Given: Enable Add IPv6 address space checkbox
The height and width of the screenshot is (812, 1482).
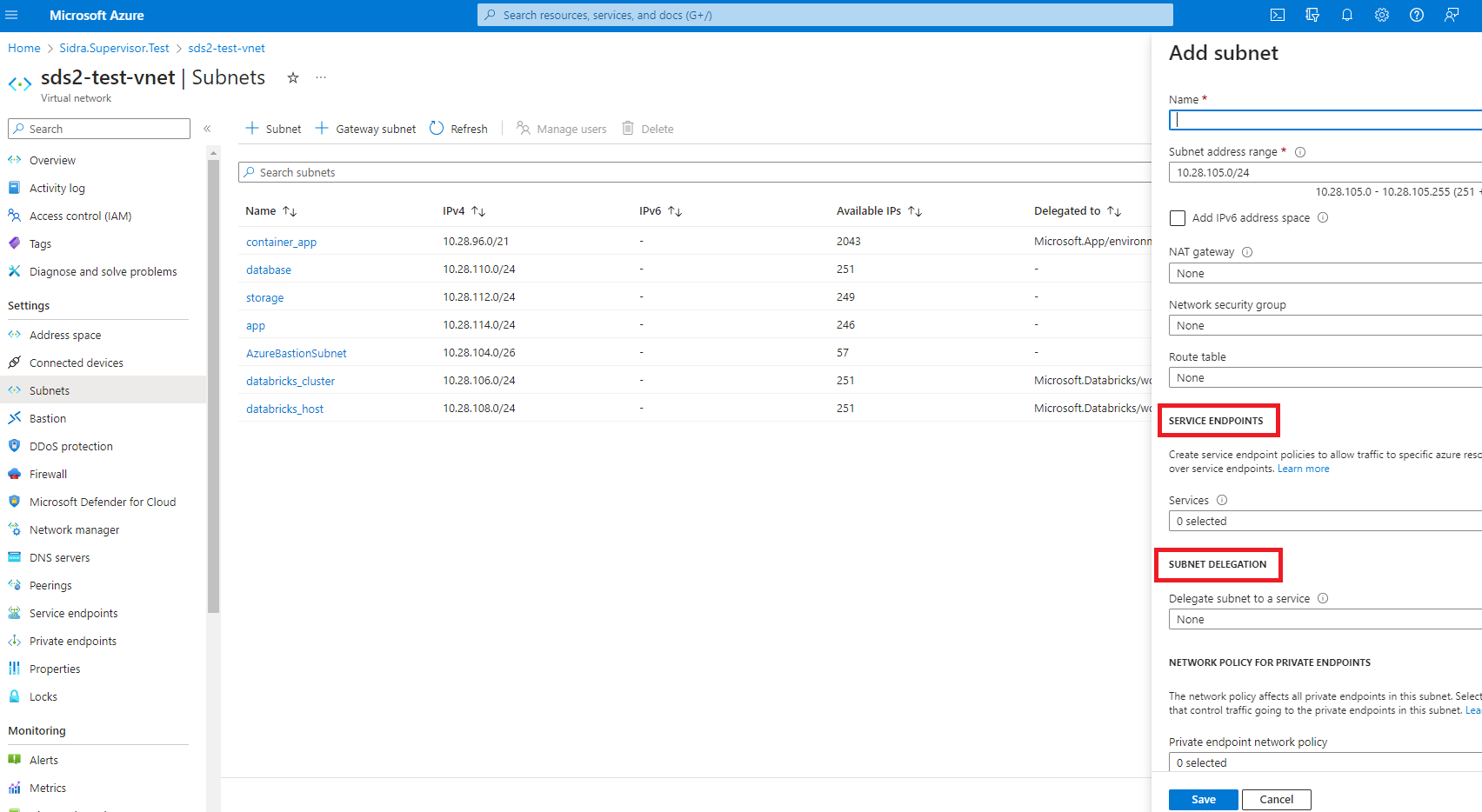Looking at the screenshot, I should click(1178, 218).
